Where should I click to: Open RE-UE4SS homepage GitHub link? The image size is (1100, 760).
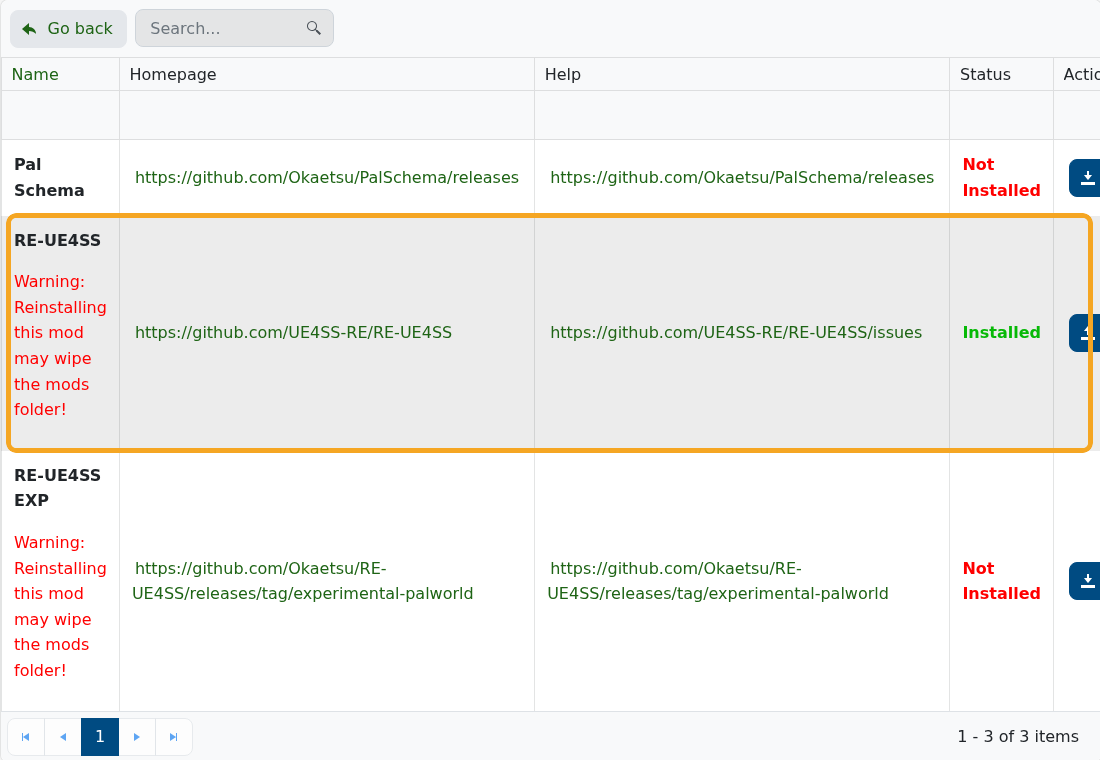(293, 333)
